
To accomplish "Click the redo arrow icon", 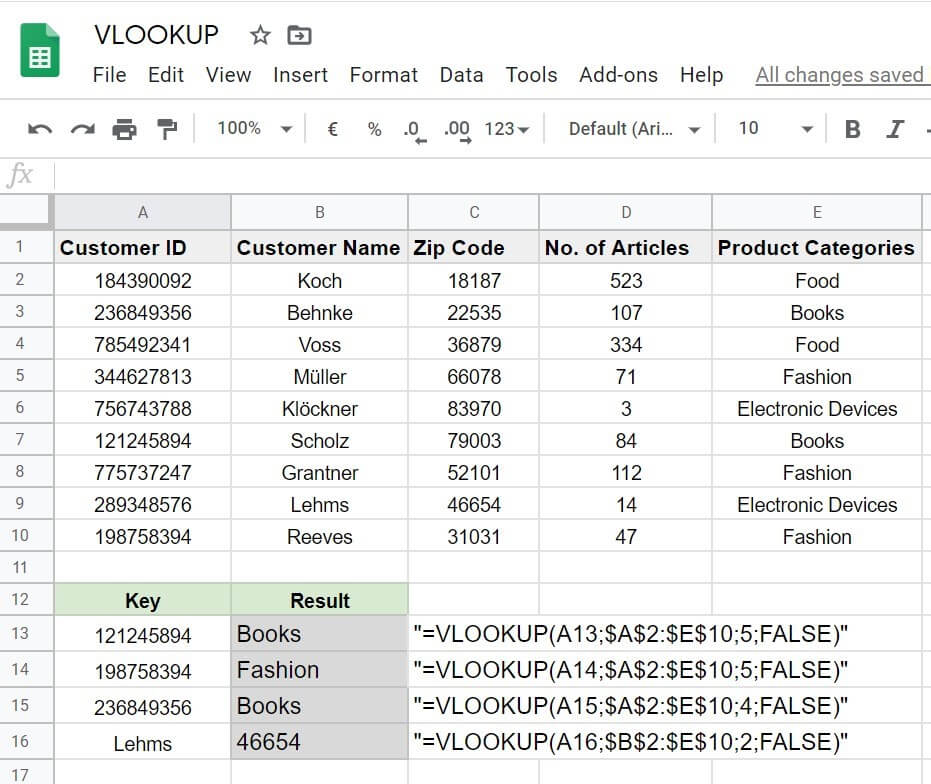I will tap(83, 129).
